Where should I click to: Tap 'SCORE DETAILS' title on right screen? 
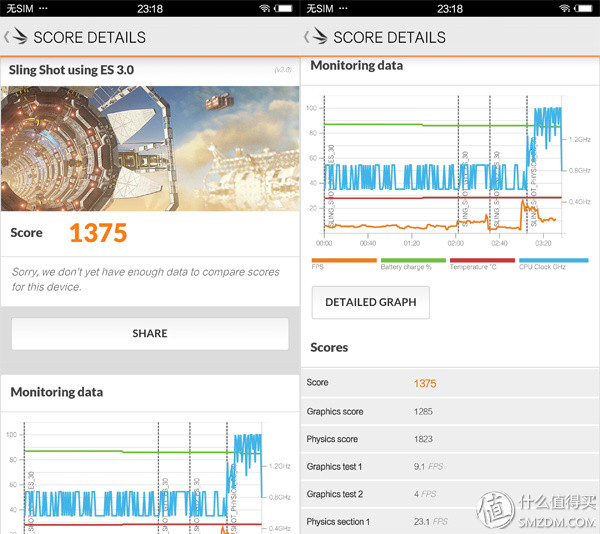pos(390,37)
